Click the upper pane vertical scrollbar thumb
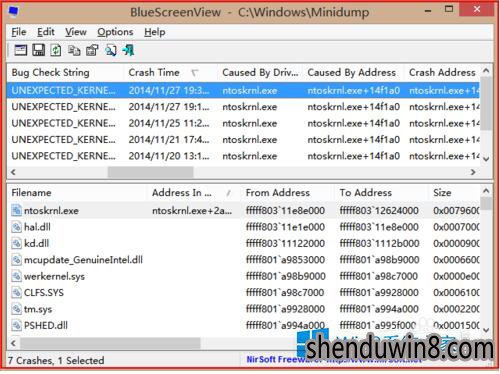The image size is (500, 374). point(486,103)
